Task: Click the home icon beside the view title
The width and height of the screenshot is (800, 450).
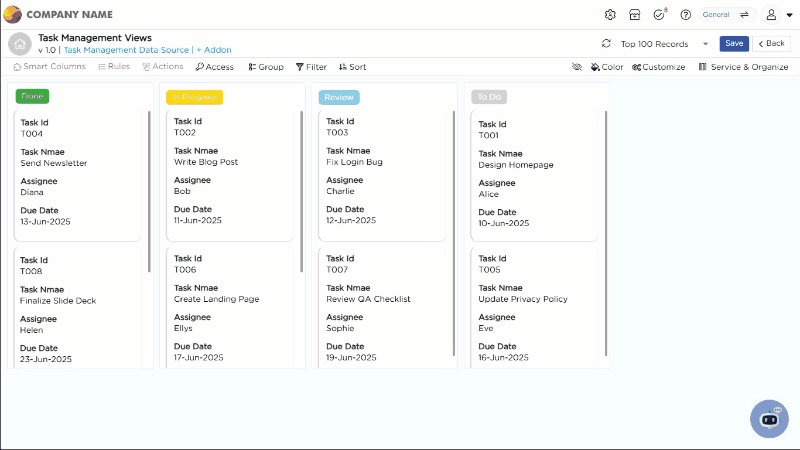Action: coord(19,43)
